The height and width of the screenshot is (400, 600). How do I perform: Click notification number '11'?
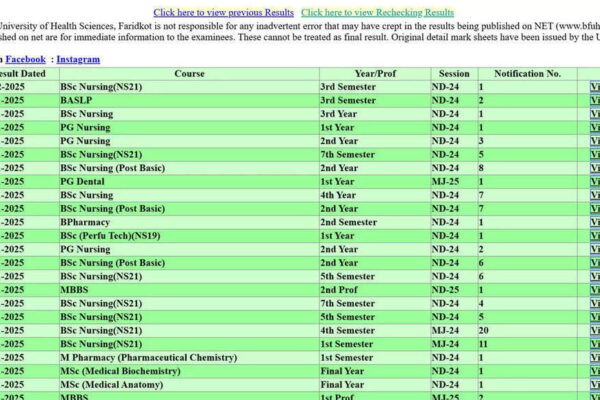527,344
